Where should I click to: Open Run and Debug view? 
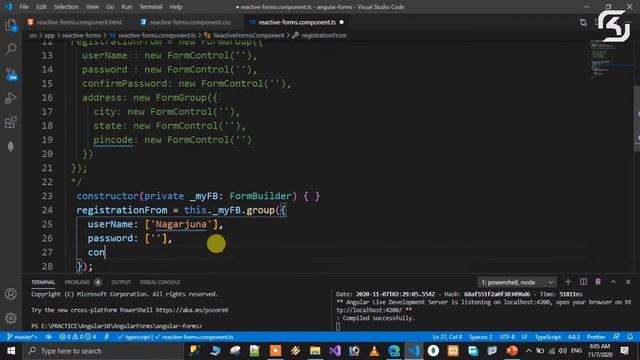(x=11, y=98)
